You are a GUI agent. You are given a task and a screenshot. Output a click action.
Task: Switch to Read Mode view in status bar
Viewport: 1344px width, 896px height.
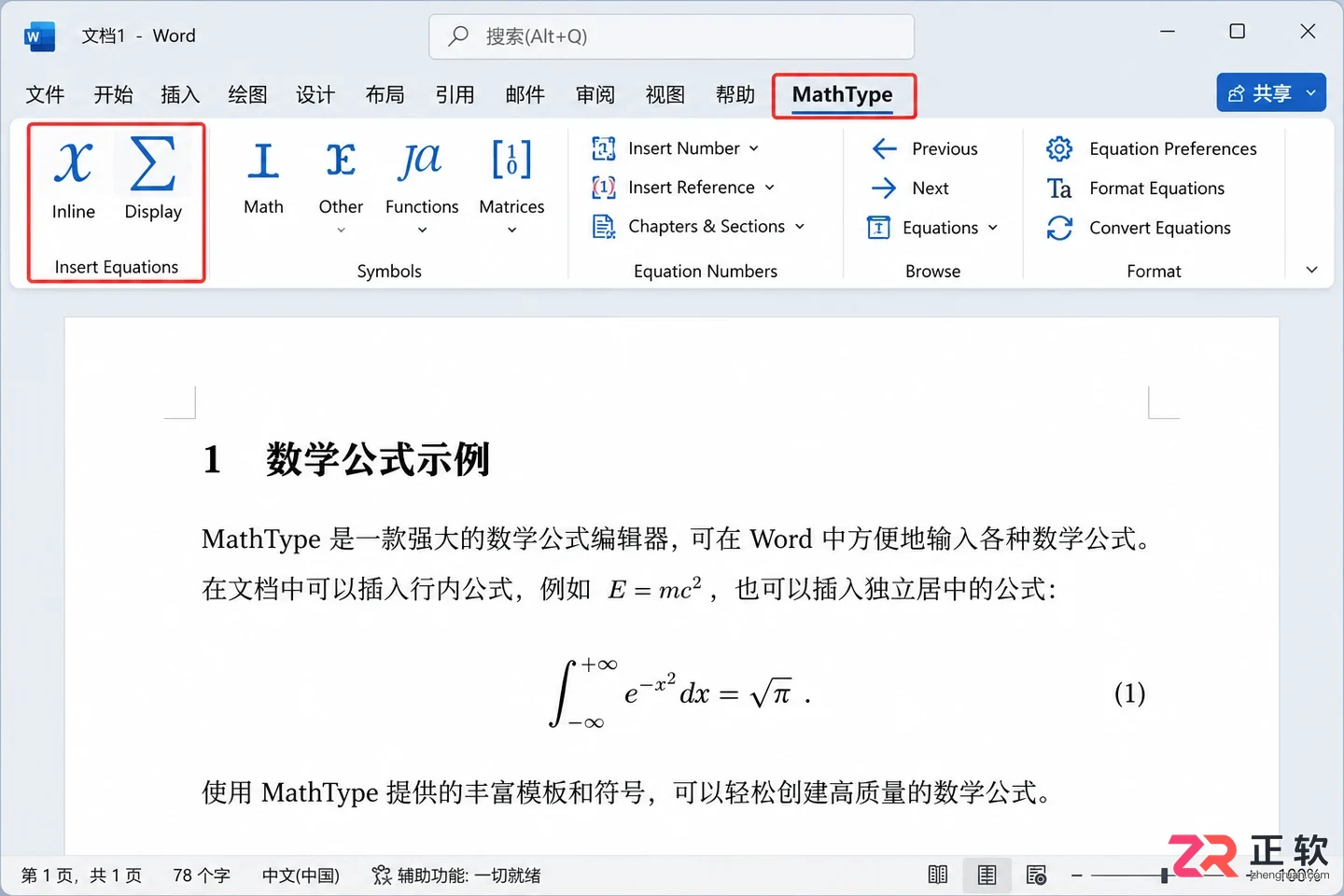click(x=938, y=875)
